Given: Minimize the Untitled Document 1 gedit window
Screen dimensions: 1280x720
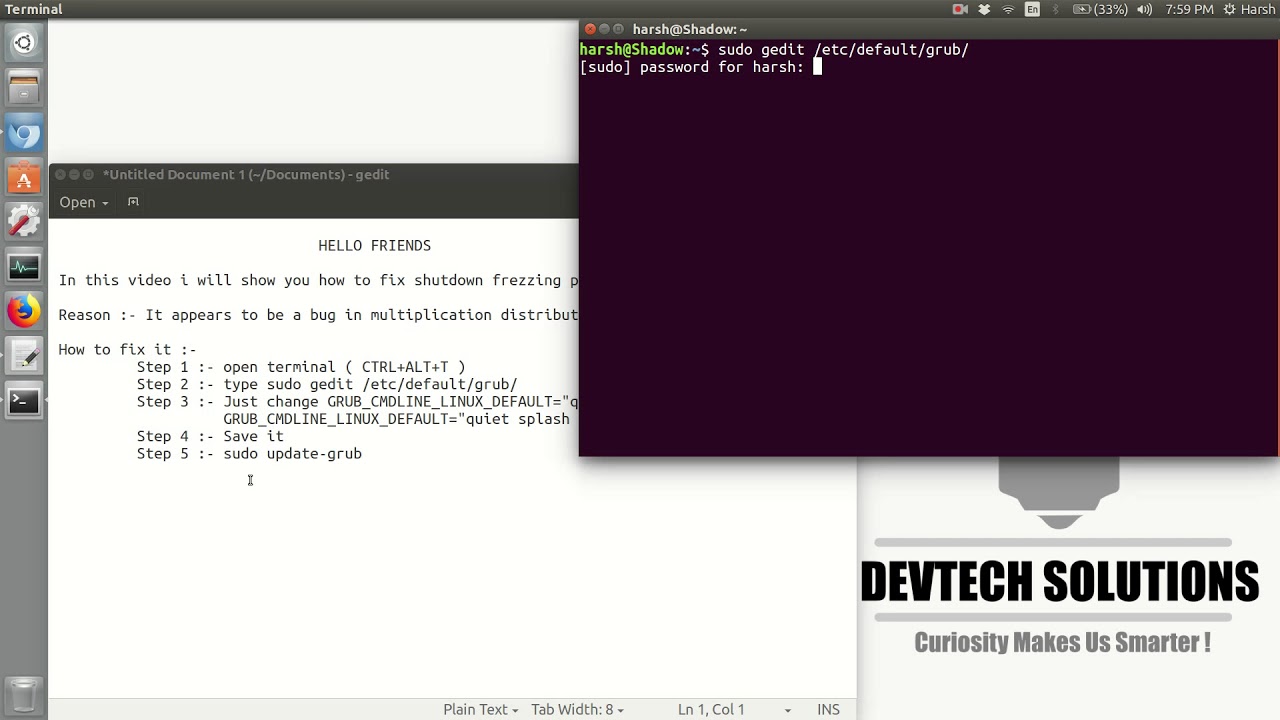Looking at the screenshot, I should [75, 175].
